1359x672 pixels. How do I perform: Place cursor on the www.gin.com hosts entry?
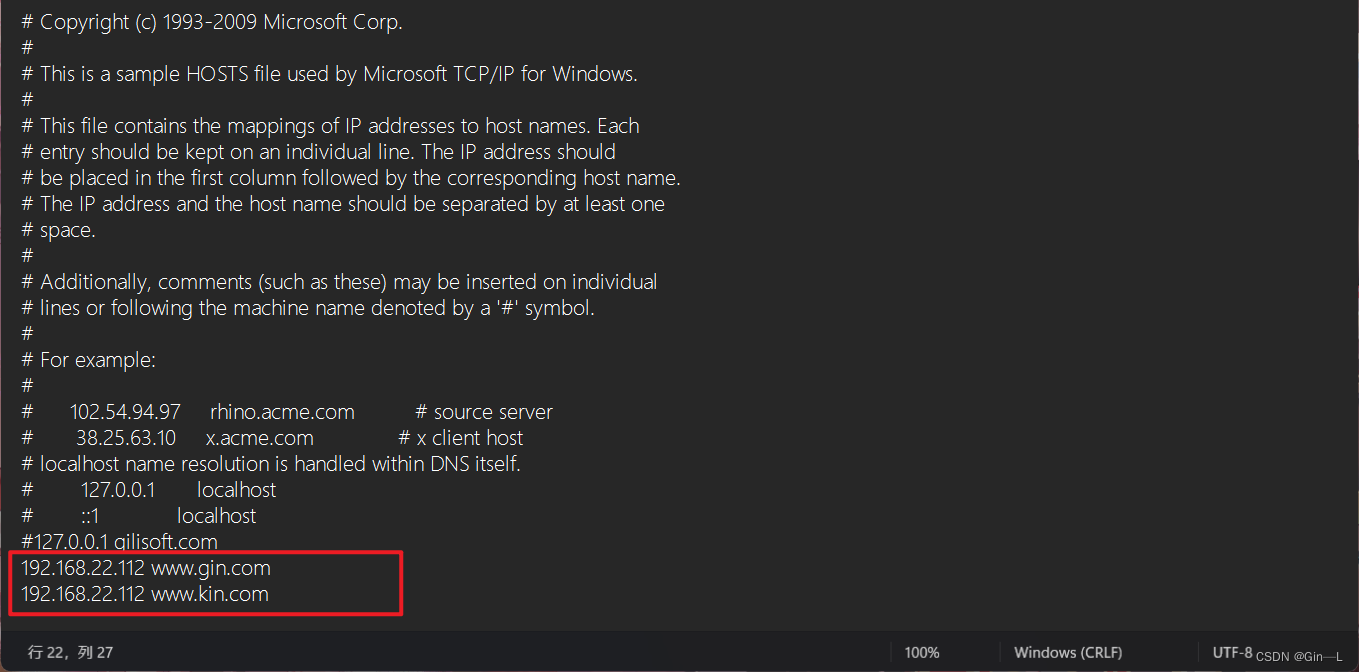[146, 568]
